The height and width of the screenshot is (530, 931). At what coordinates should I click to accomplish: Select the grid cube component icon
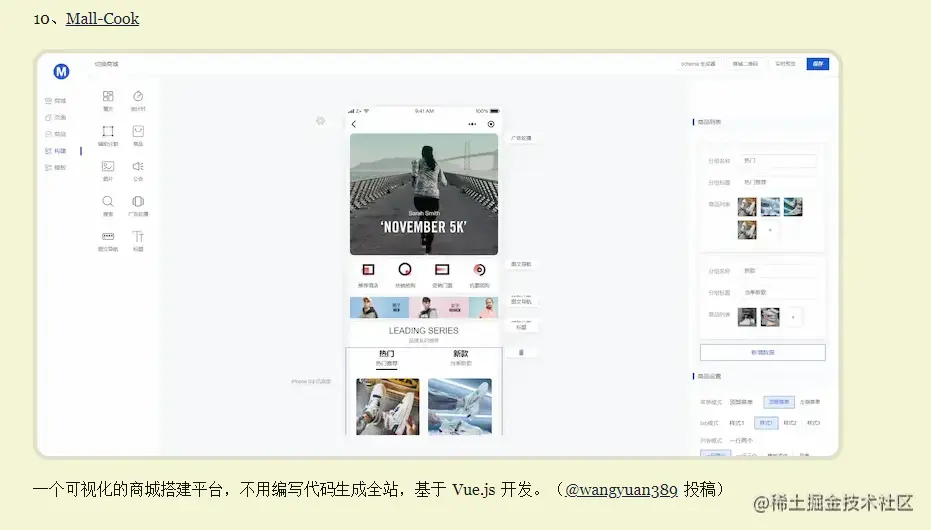pyautogui.click(x=107, y=96)
